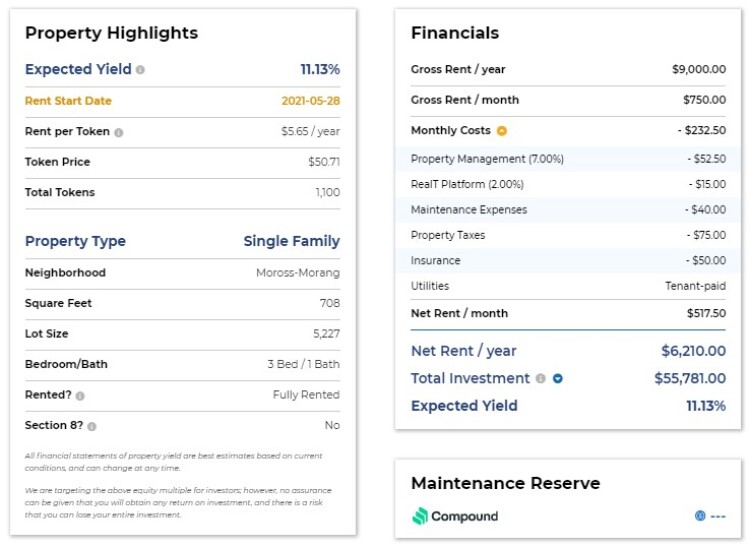Click the Token Price value $50.71
Screen dimensions: 750x547
pyautogui.click(x=324, y=162)
